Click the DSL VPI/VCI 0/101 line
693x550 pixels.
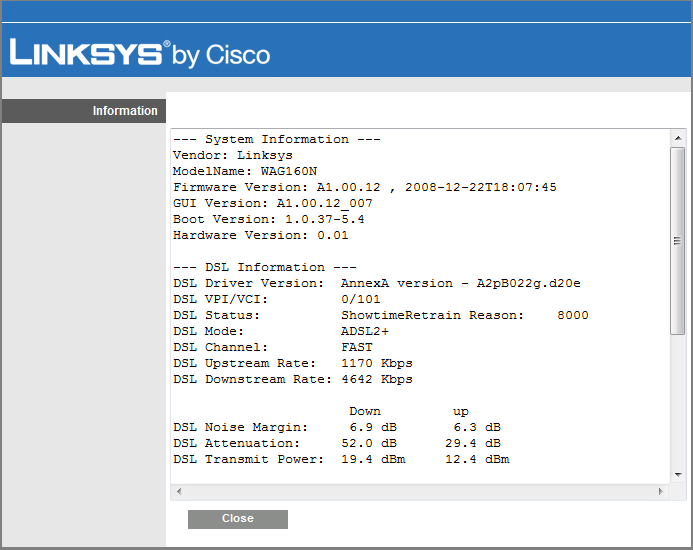(277, 299)
